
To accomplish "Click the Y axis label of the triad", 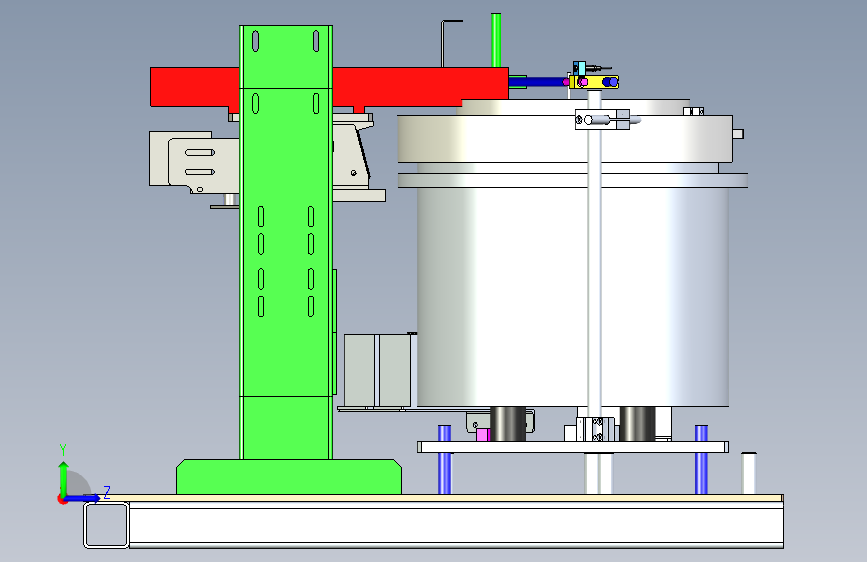I will pyautogui.click(x=63, y=450).
